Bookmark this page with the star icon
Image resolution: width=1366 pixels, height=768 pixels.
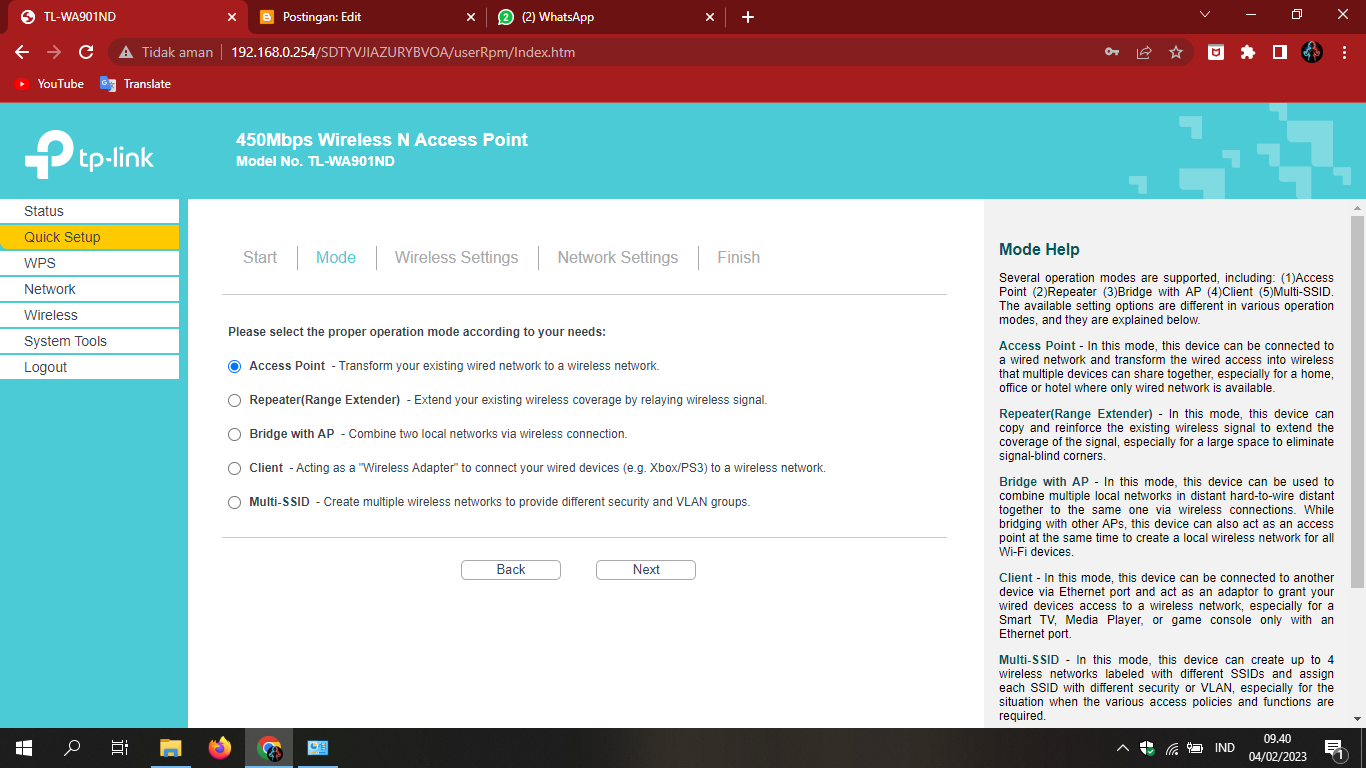coord(1176,52)
